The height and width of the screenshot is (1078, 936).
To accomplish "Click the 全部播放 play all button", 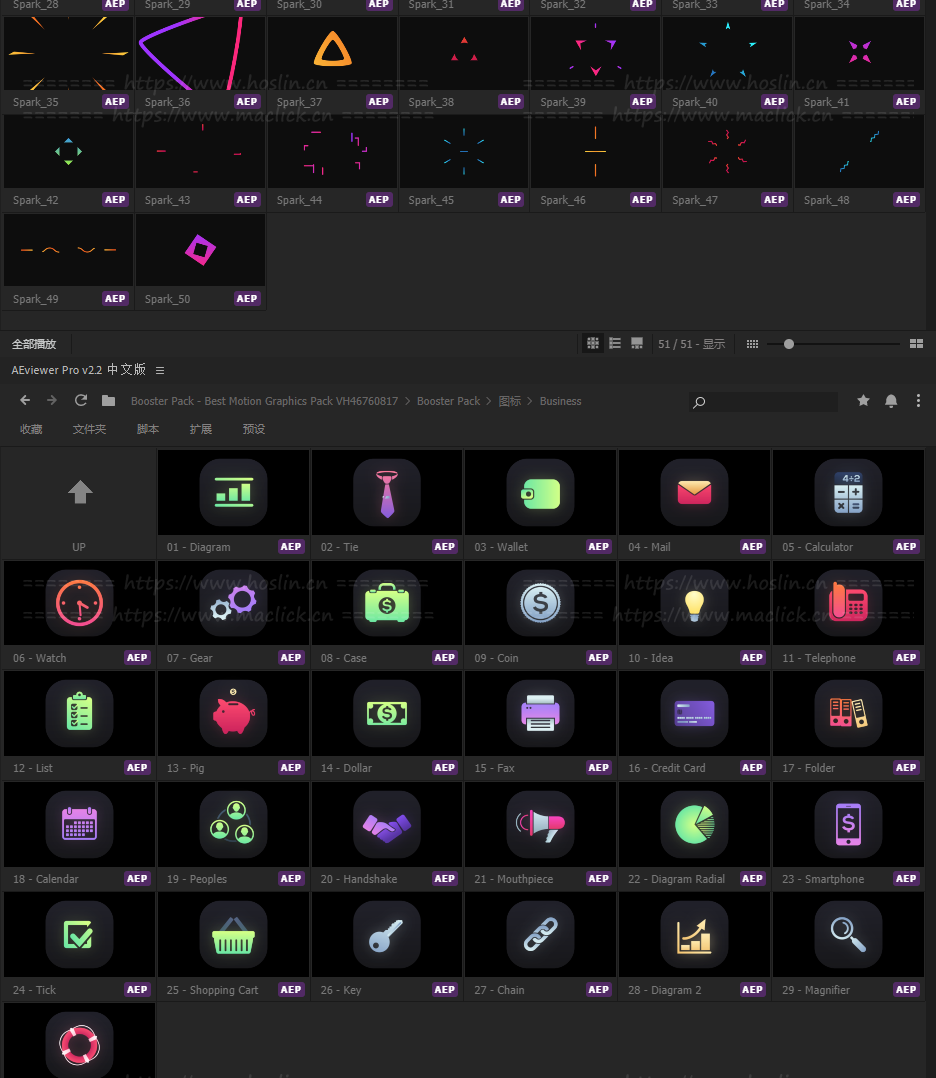I will tap(34, 344).
